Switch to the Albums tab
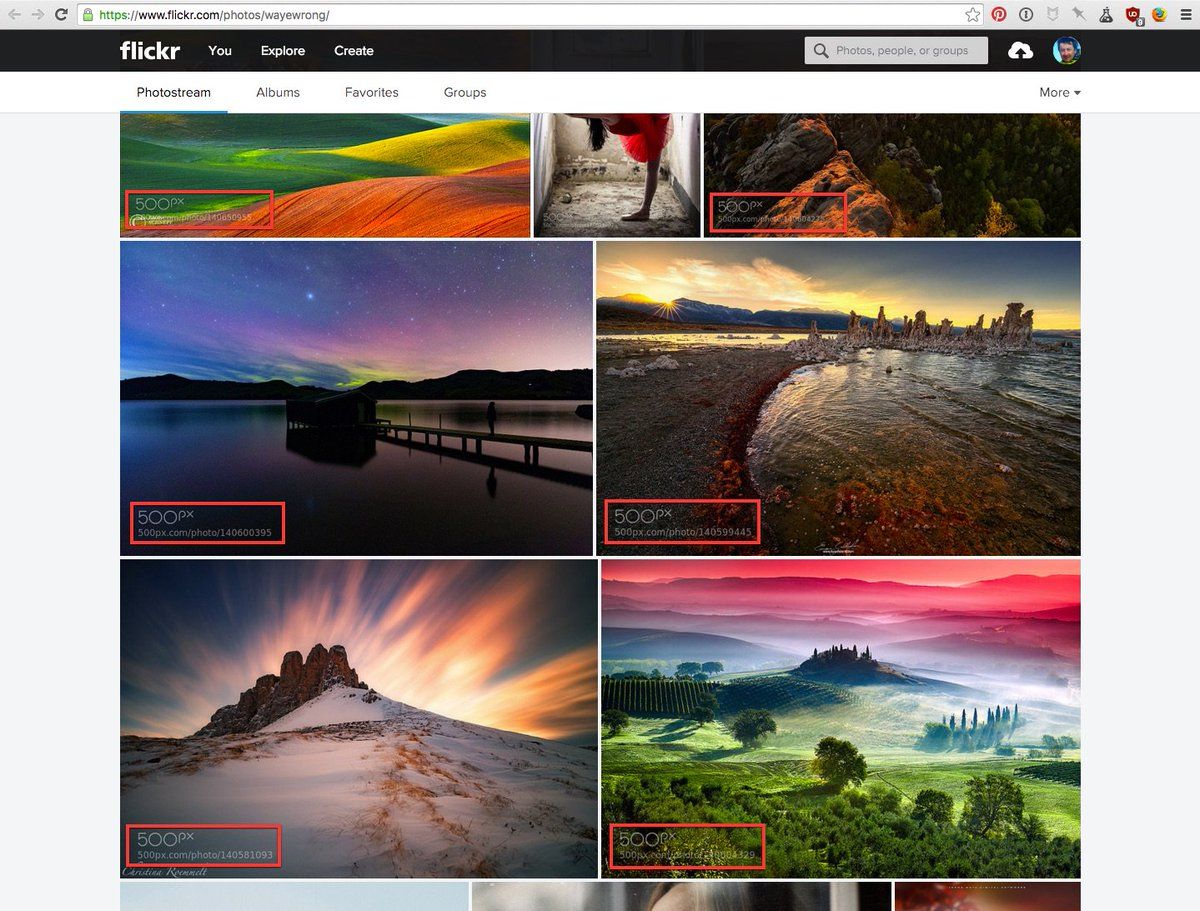 point(278,92)
